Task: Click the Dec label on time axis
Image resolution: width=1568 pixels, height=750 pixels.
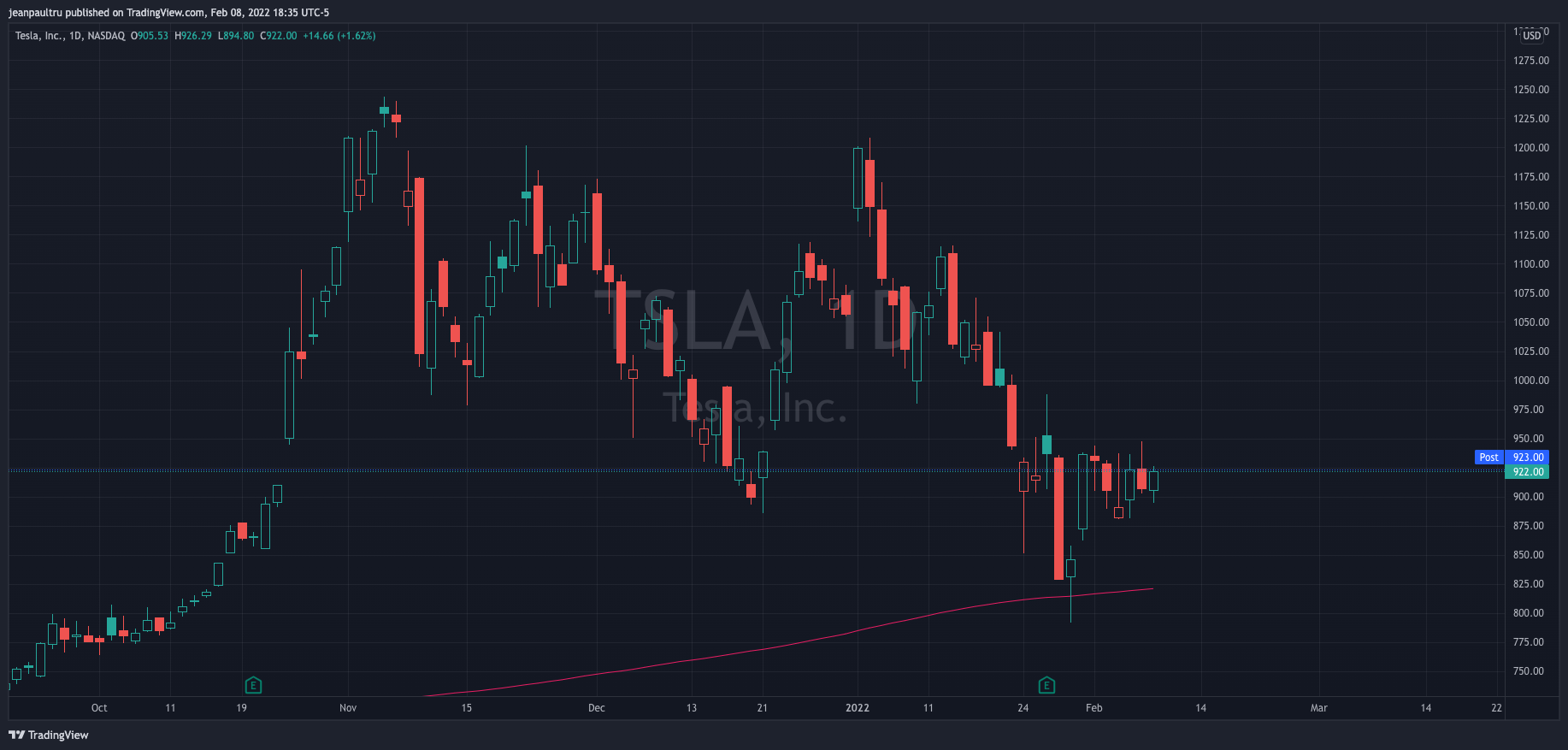Action: point(597,708)
